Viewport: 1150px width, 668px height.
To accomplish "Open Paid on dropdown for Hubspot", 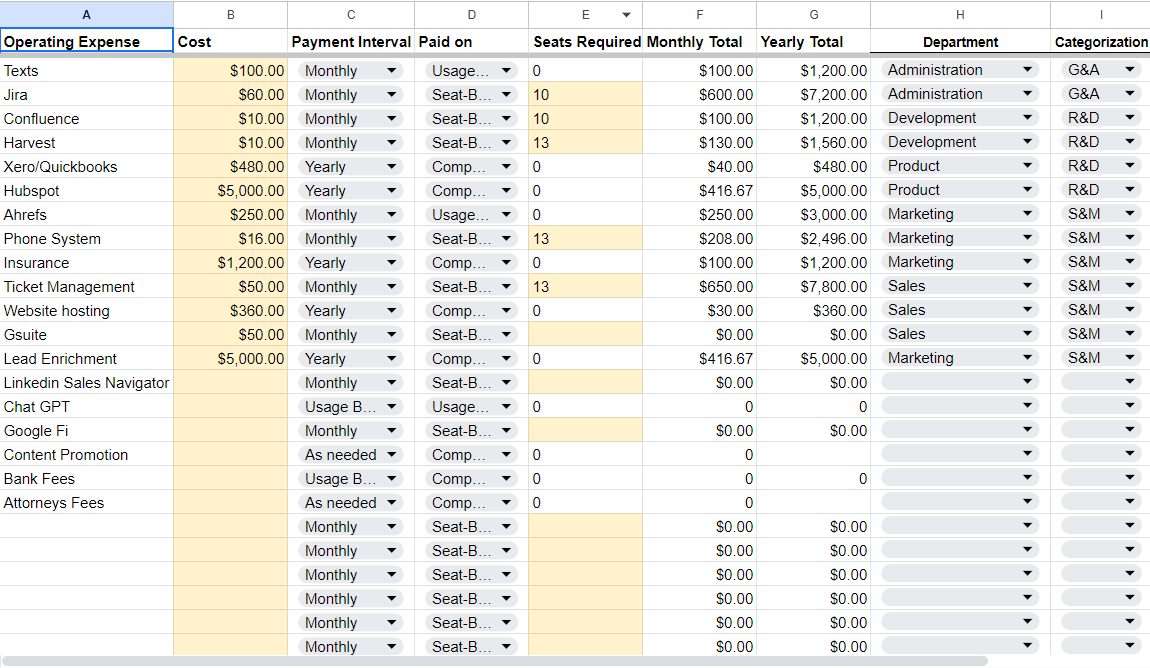I will [471, 191].
